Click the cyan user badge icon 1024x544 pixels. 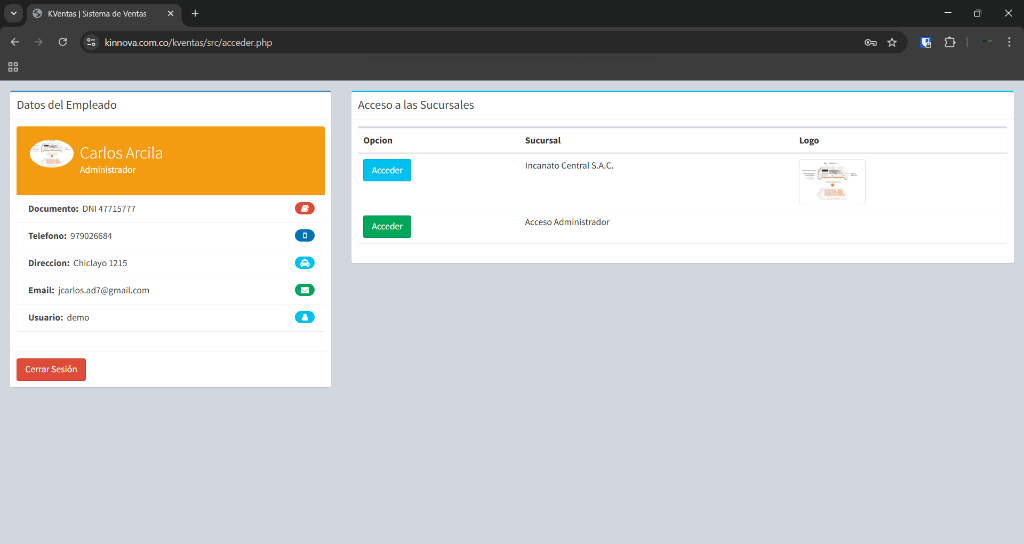[x=304, y=317]
